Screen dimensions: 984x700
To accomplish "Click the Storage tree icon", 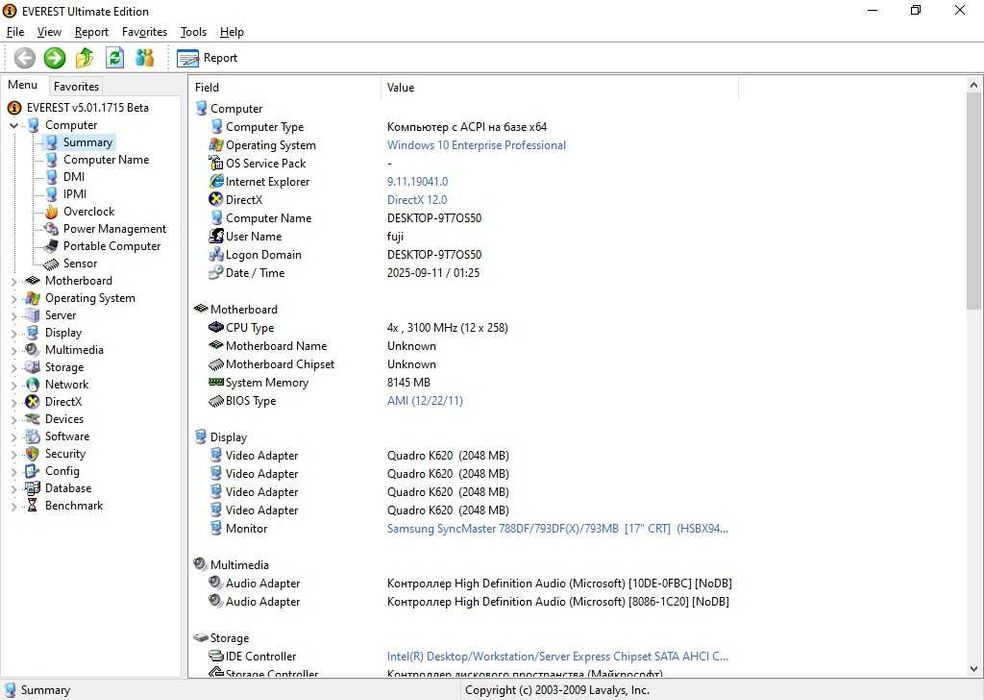I will (x=33, y=367).
